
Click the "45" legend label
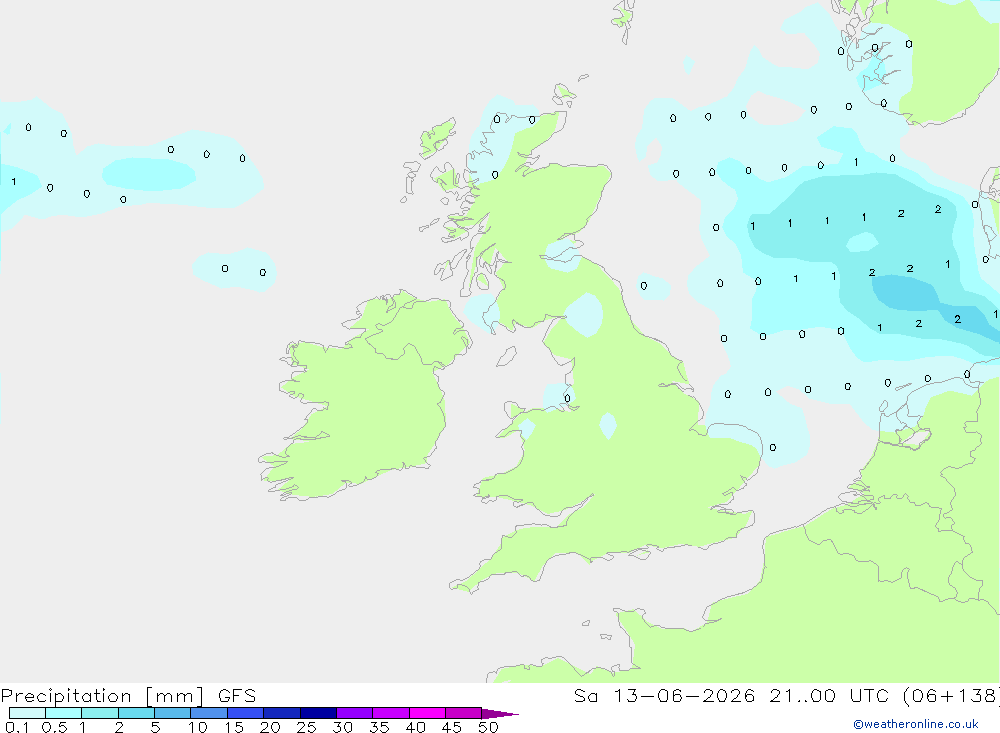pos(452,727)
